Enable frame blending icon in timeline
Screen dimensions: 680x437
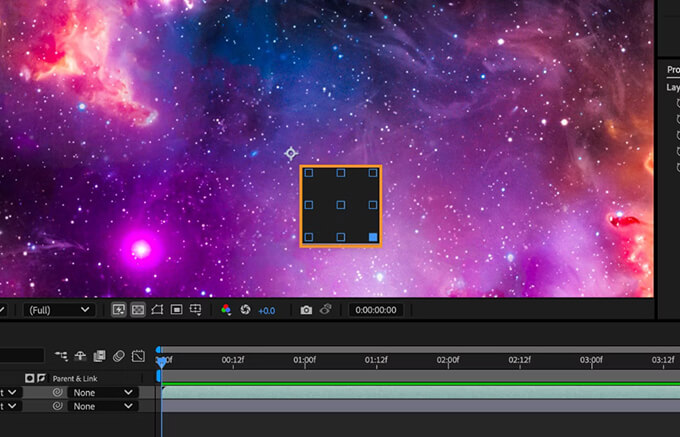pyautogui.click(x=99, y=356)
